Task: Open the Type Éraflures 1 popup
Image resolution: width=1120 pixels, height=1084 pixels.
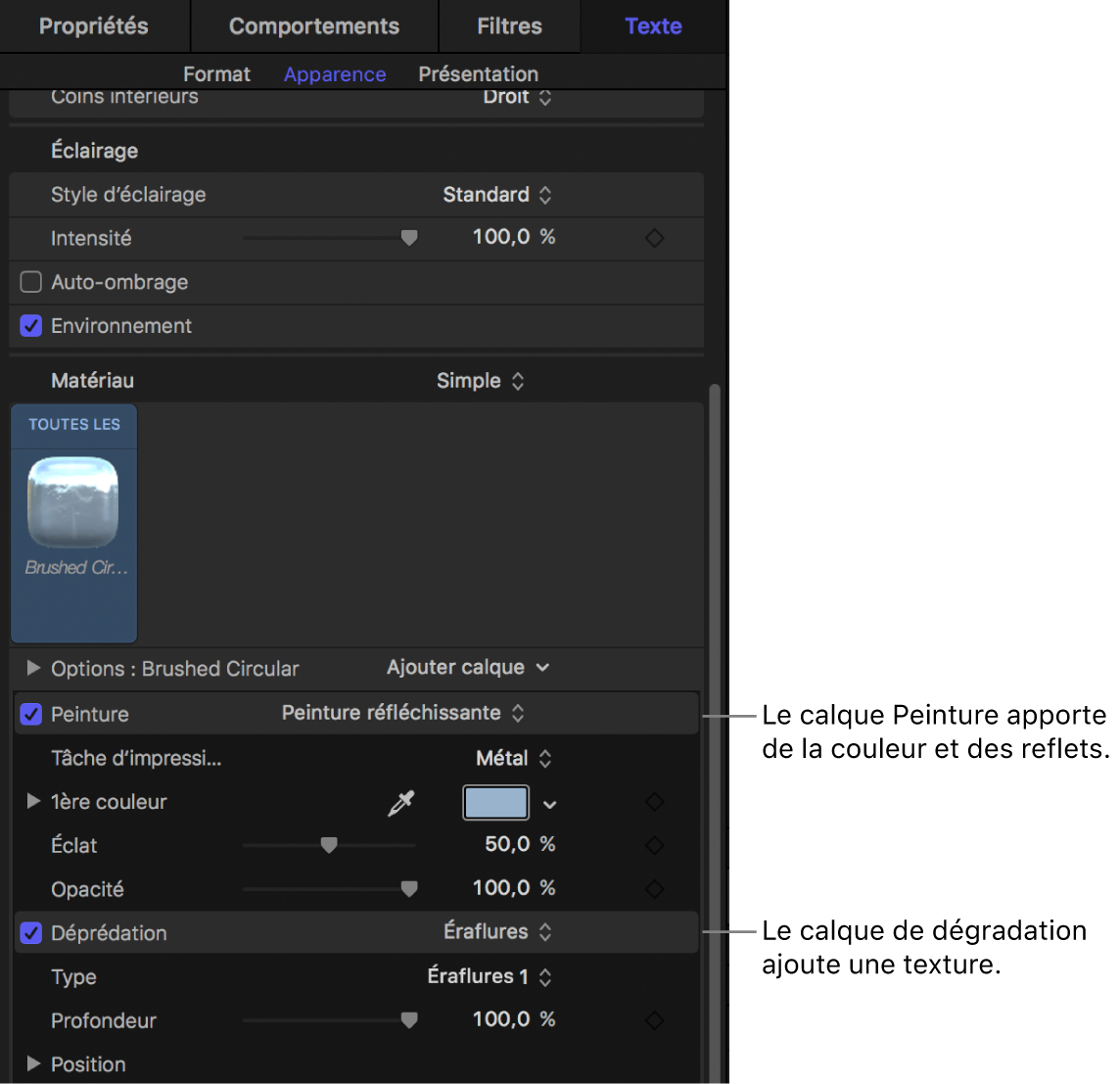Action: coord(490,976)
